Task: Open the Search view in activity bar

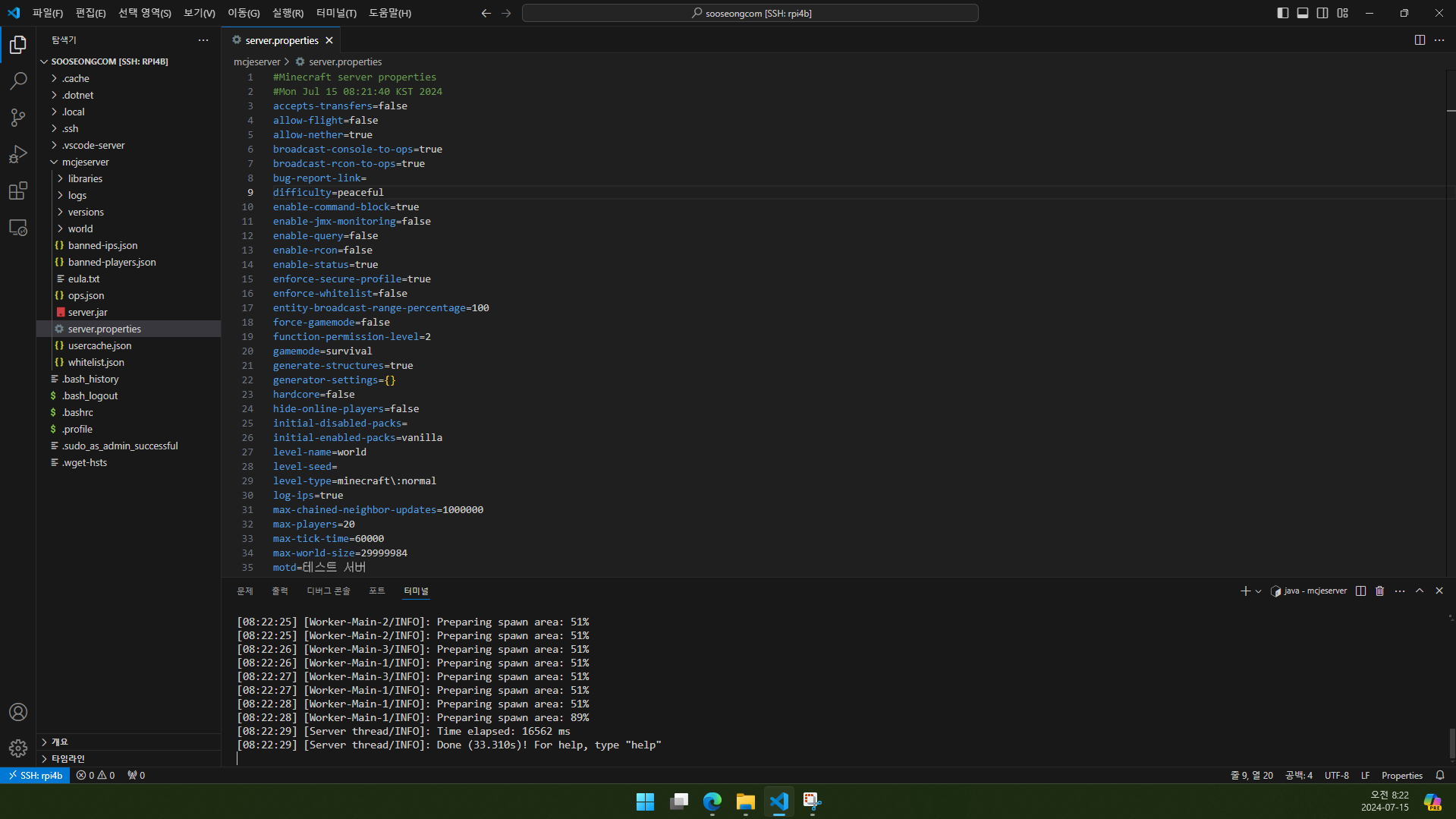Action: point(18,81)
